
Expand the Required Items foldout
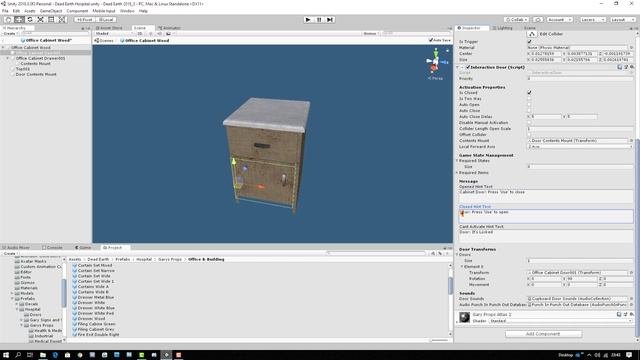(457, 173)
